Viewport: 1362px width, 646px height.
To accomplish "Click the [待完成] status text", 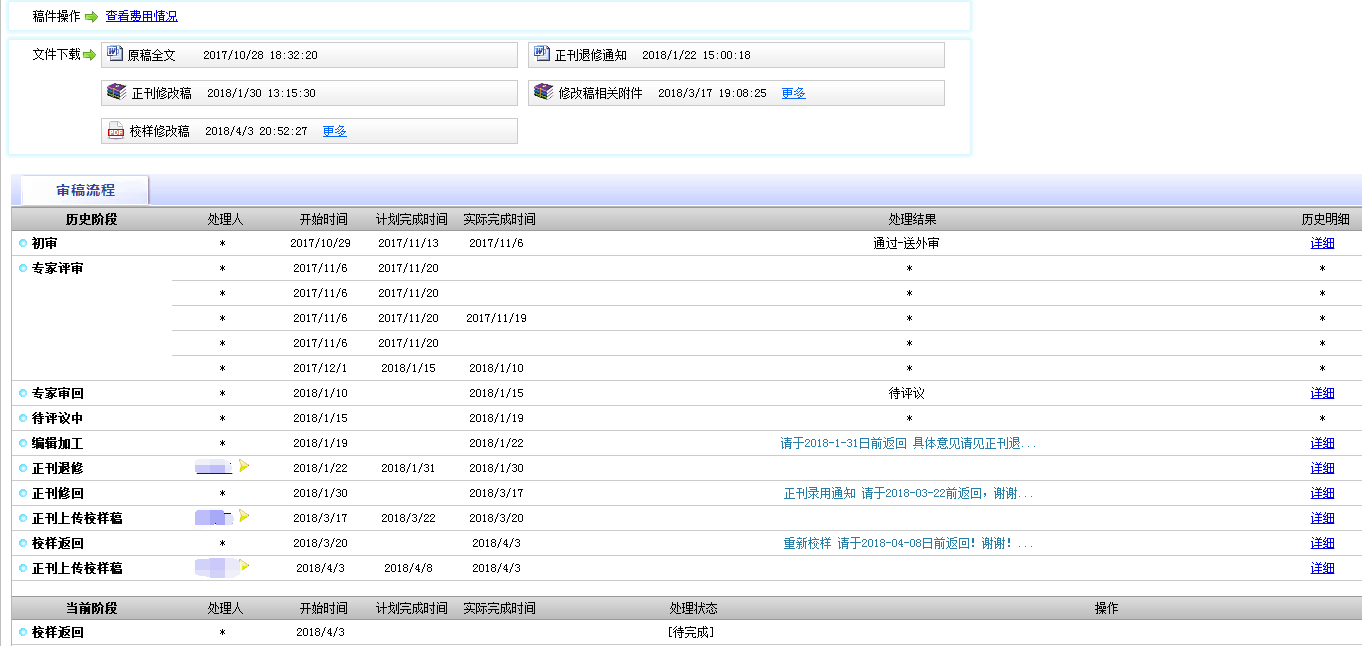I will [692, 632].
